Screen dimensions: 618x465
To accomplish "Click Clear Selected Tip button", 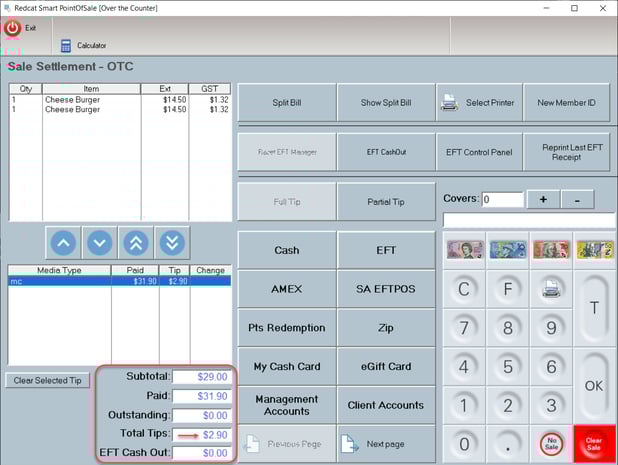I will [48, 380].
